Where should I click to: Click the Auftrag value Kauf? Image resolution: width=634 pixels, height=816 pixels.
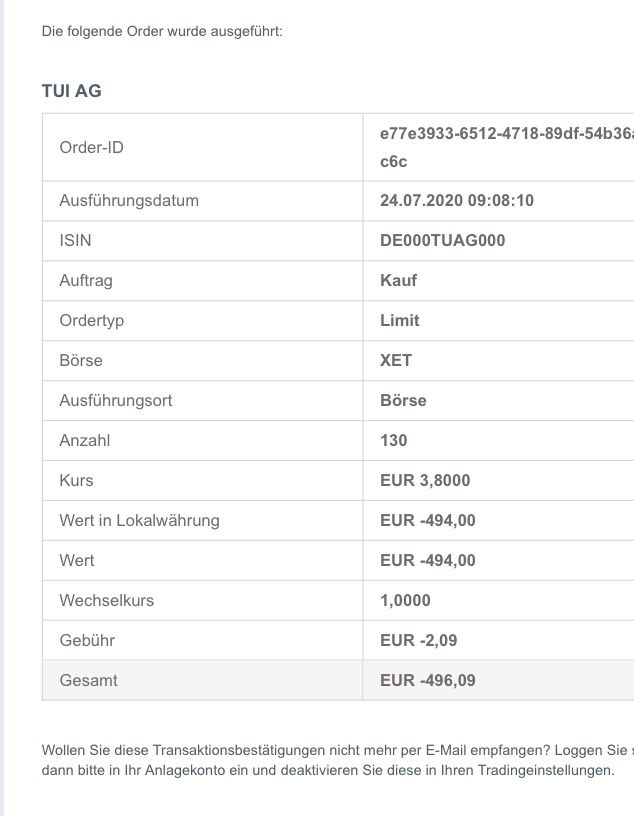click(398, 280)
